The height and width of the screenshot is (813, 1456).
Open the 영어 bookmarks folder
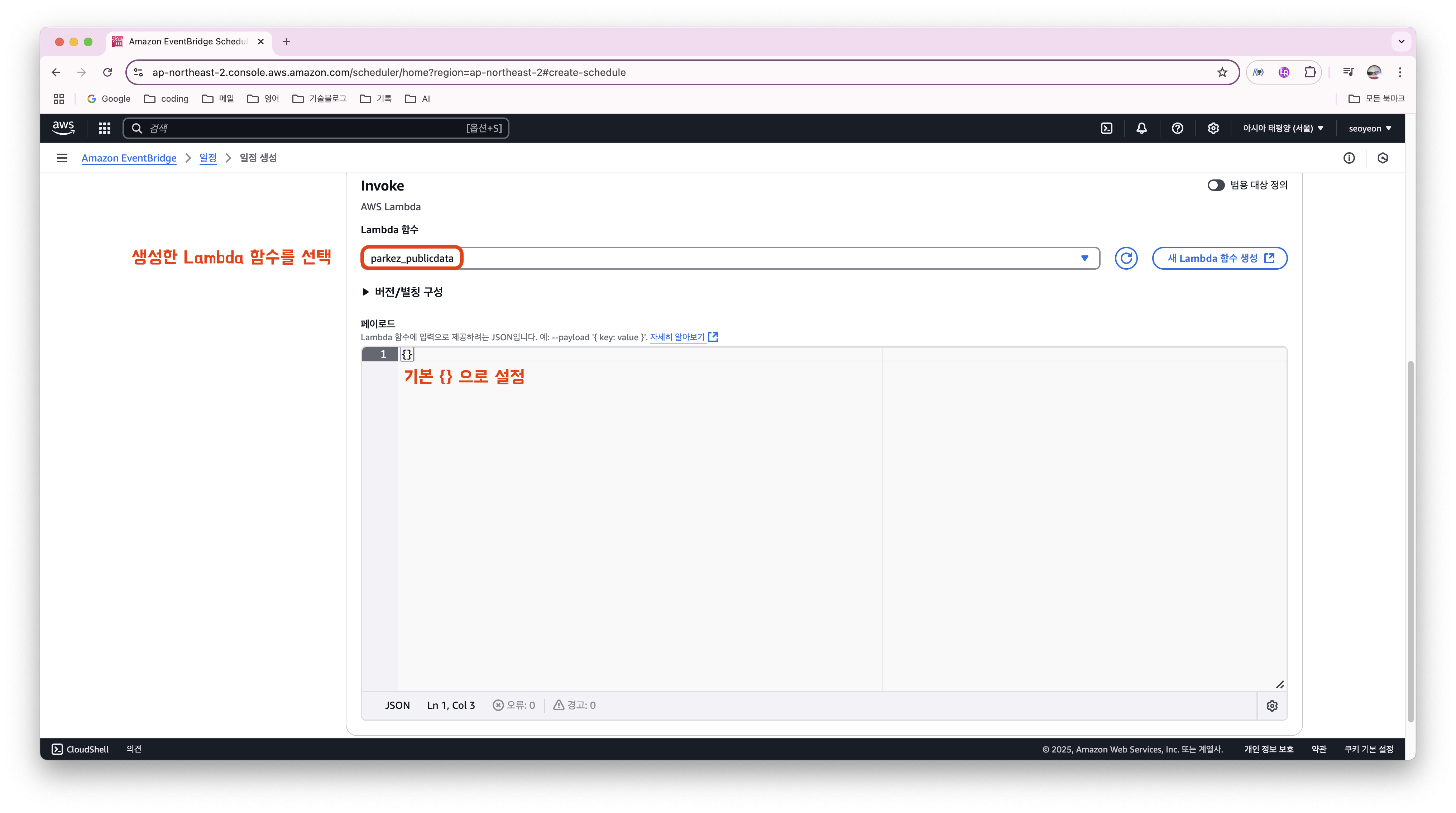263,99
